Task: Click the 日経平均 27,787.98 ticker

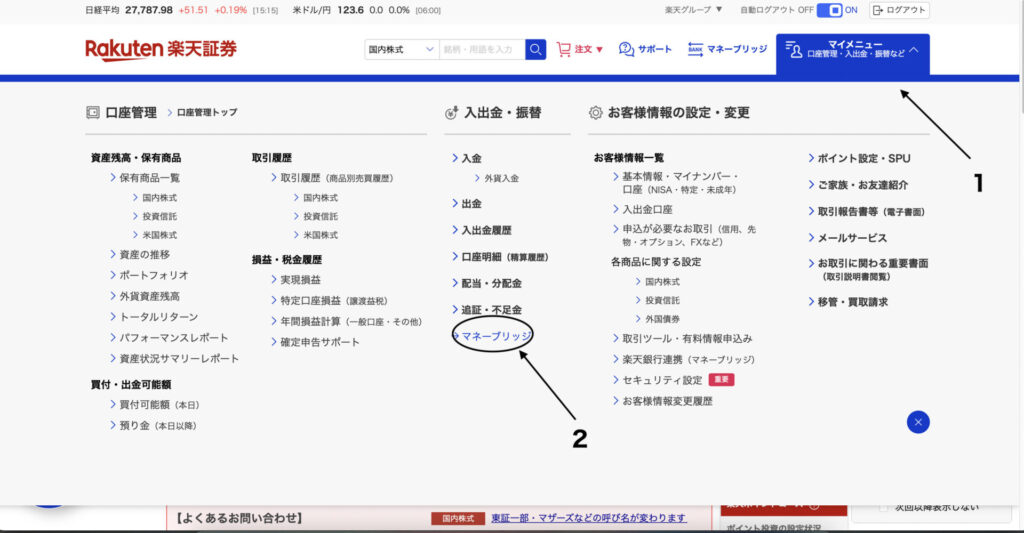Action: coord(129,10)
